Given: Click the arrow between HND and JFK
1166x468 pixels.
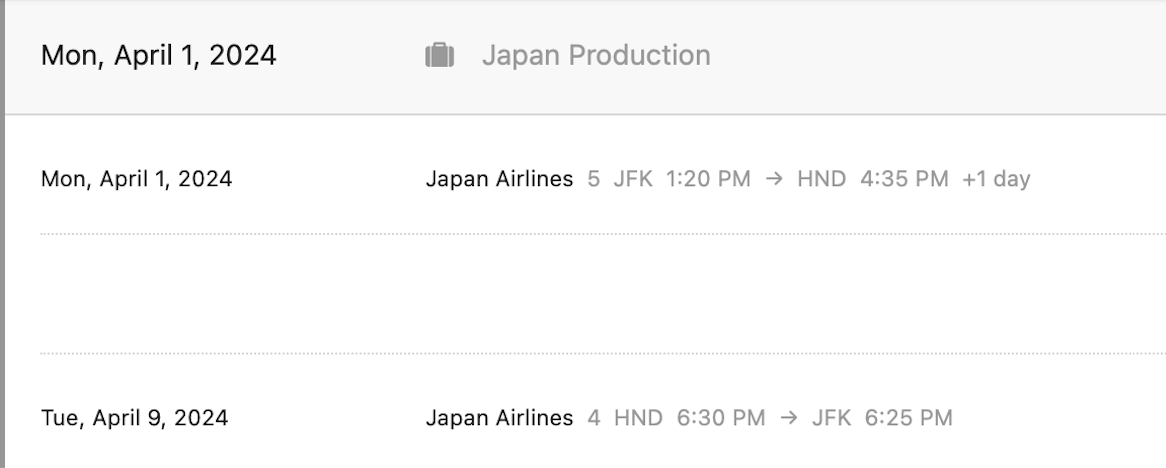Looking at the screenshot, I should 789,417.
